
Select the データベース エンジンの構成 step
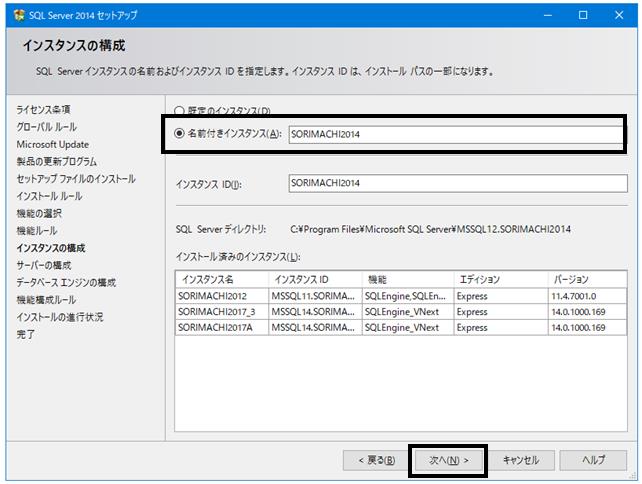tap(66, 283)
